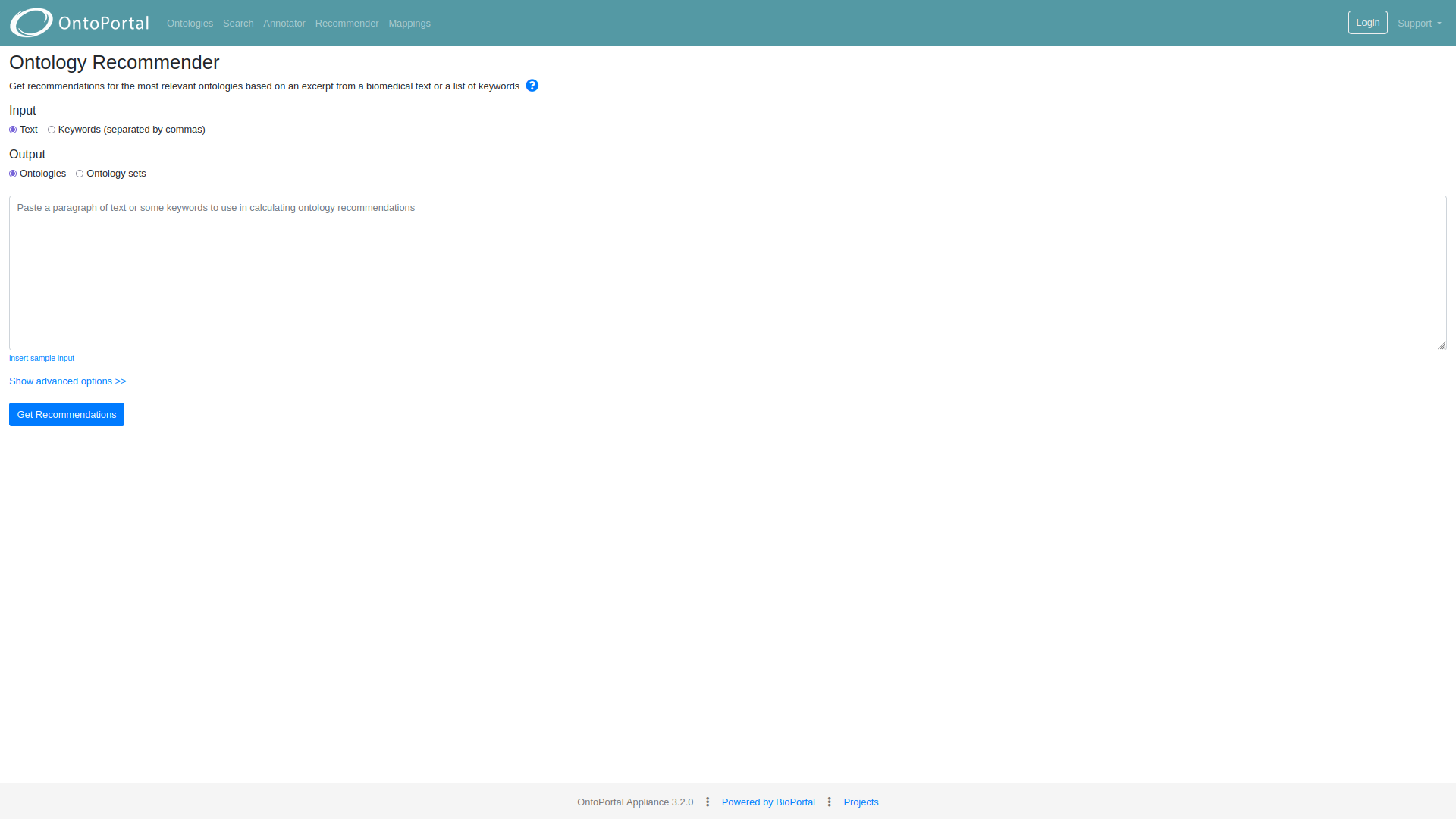
Task: Select the Keywords radio button input
Action: pyautogui.click(x=52, y=129)
